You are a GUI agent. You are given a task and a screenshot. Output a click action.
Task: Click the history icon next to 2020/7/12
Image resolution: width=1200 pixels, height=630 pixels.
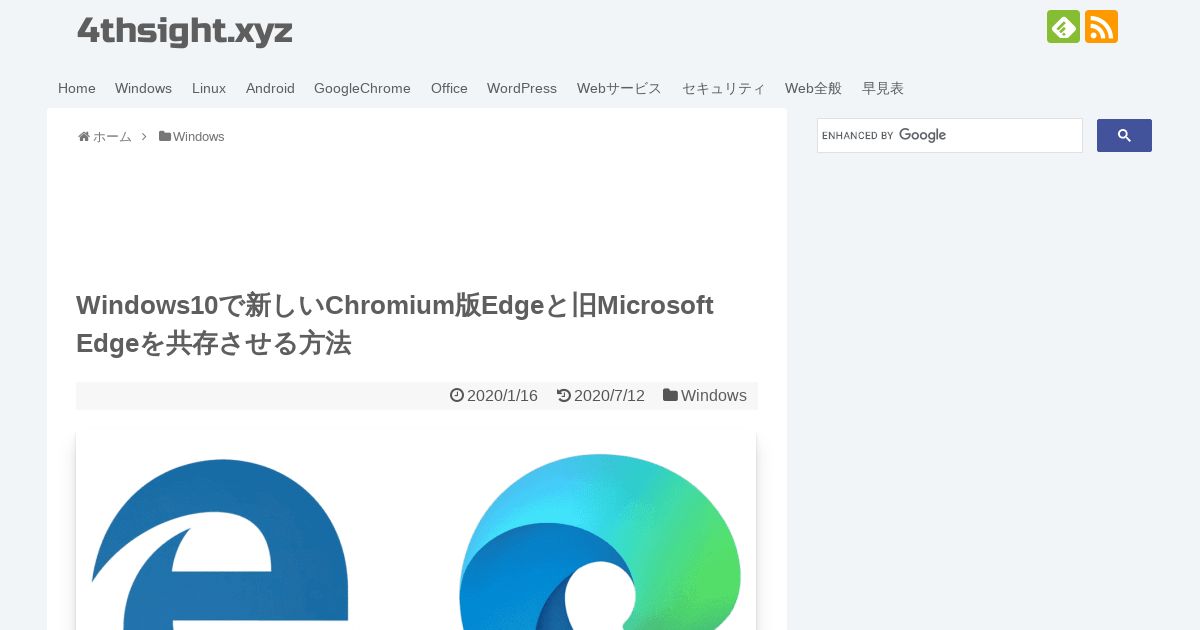pyautogui.click(x=564, y=396)
